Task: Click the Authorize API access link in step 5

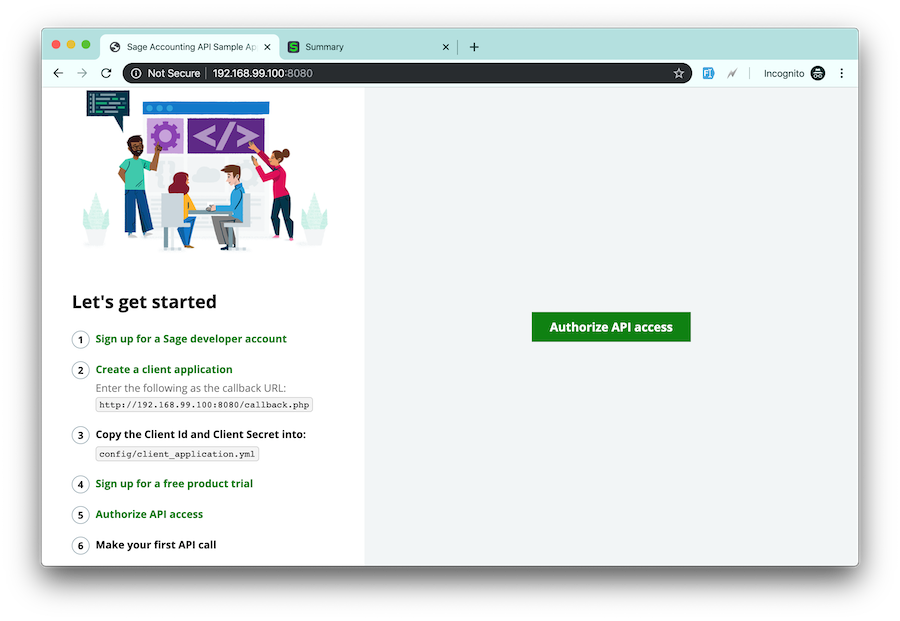Action: tap(149, 514)
